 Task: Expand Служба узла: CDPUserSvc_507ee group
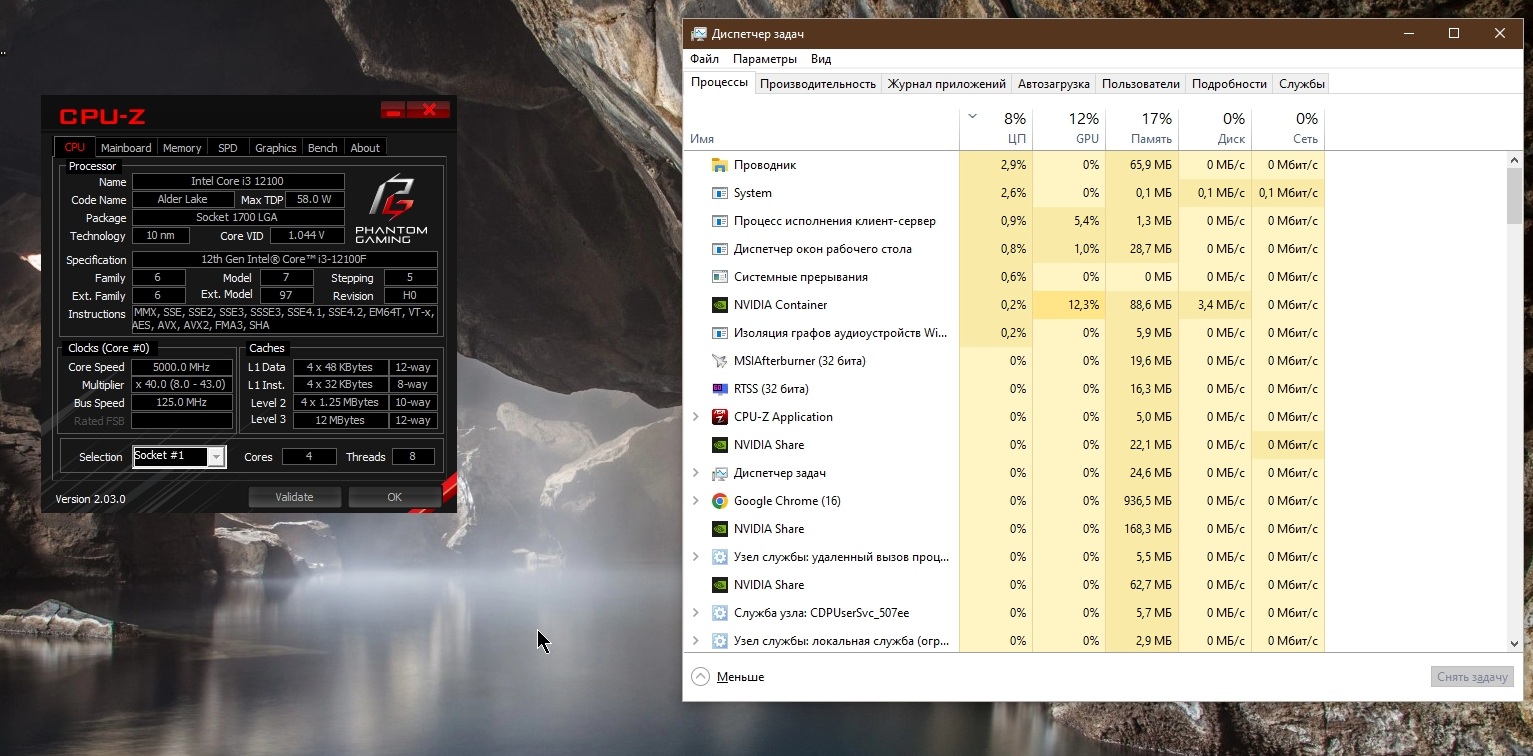(x=696, y=613)
